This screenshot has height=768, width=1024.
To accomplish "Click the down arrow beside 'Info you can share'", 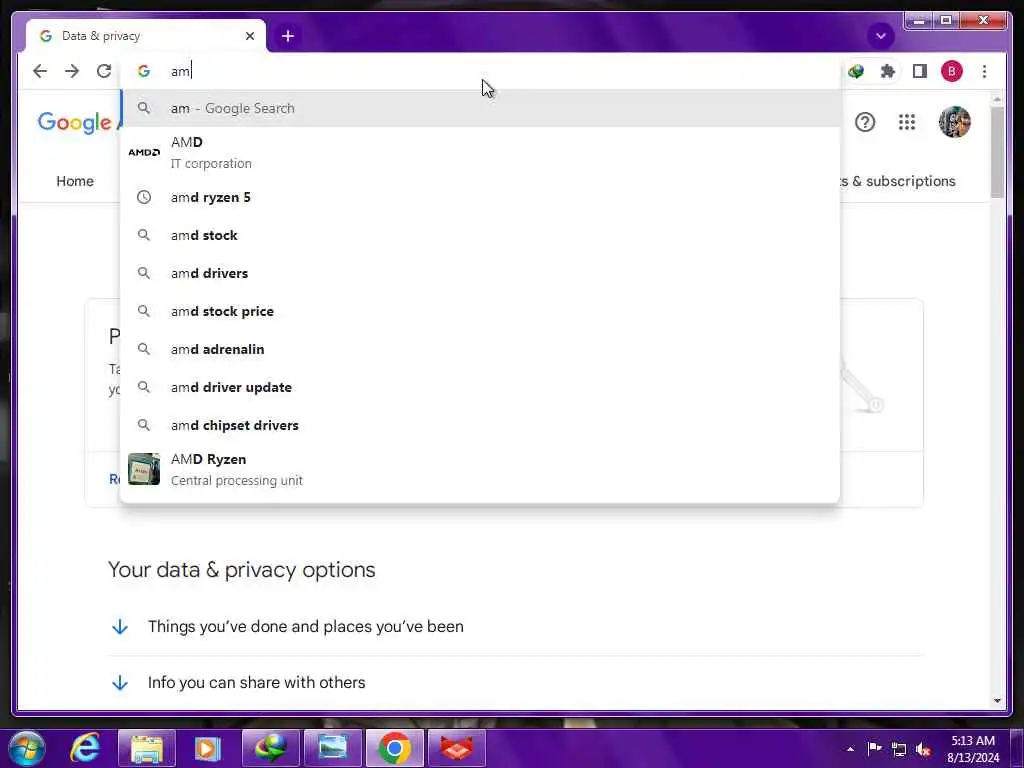I will point(120,683).
